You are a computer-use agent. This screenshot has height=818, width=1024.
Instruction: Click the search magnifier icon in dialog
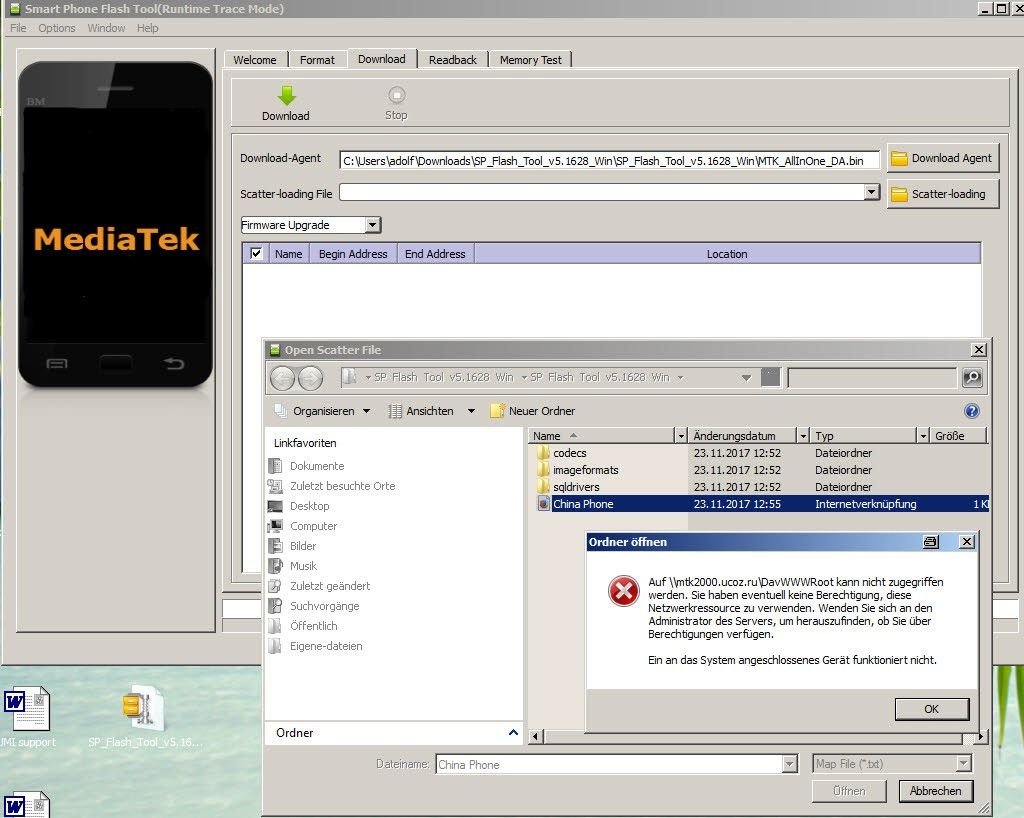(972, 377)
